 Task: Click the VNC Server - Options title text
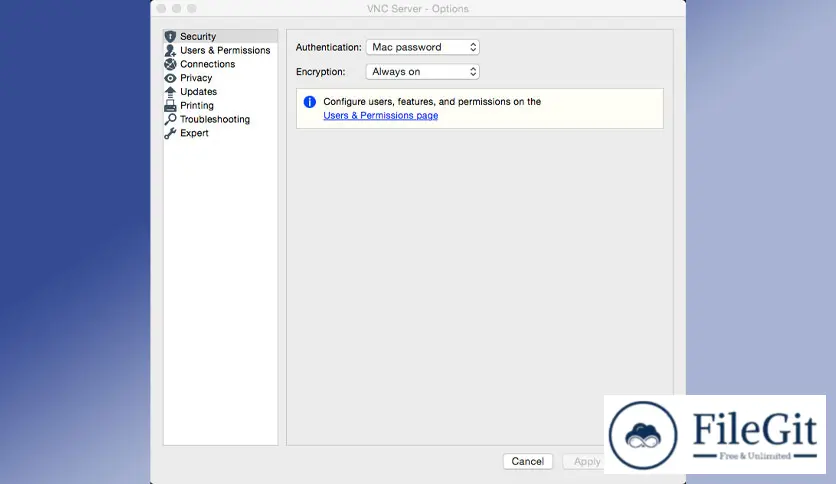pyautogui.click(x=417, y=9)
